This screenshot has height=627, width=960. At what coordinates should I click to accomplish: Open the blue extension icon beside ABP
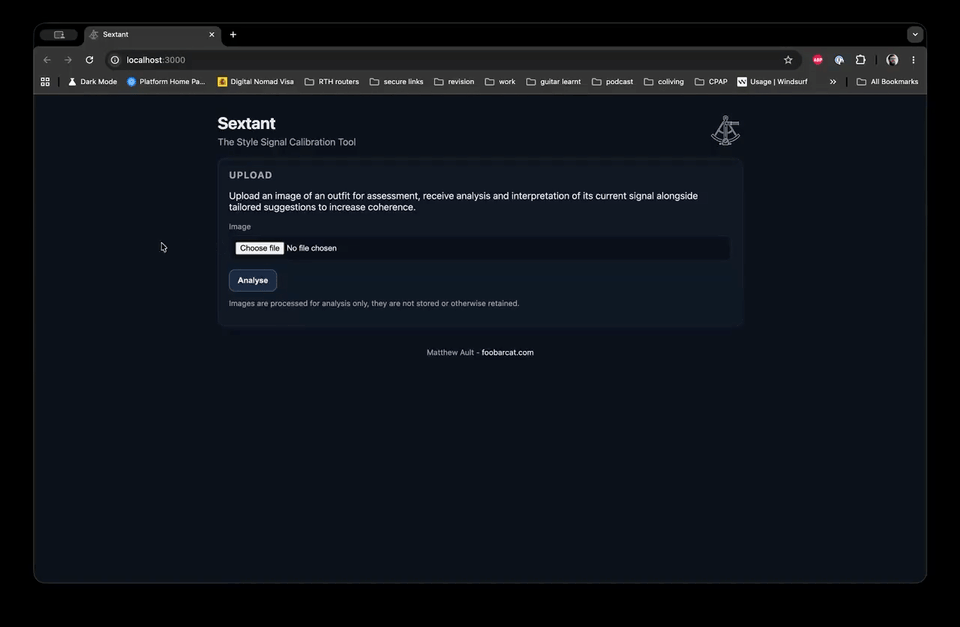tap(839, 60)
